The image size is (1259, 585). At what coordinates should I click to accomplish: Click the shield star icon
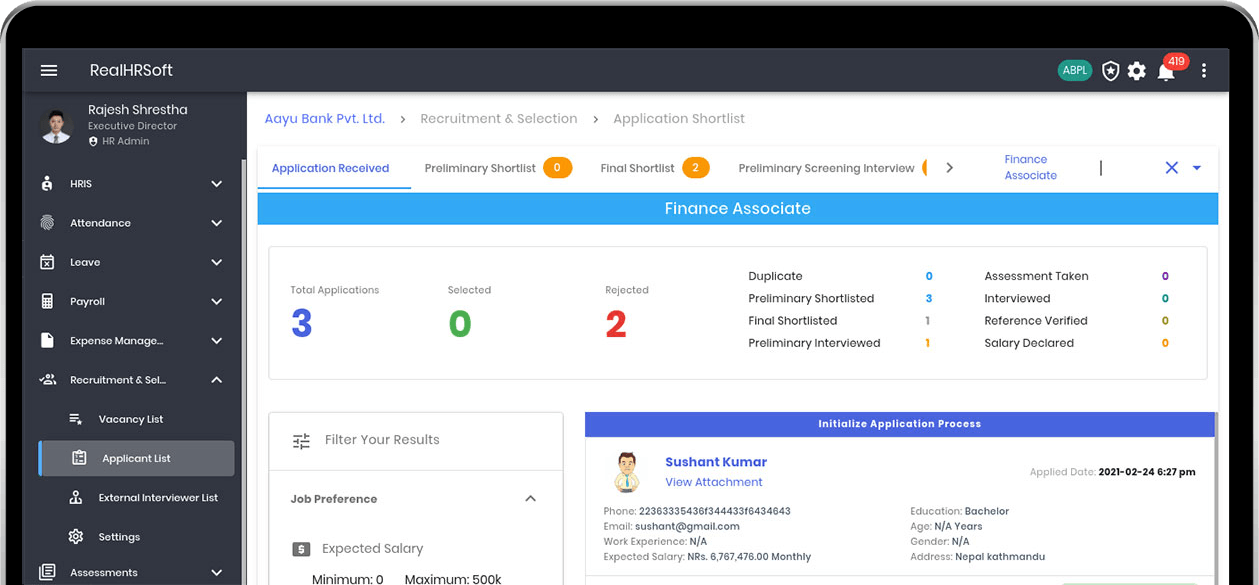click(x=1110, y=71)
